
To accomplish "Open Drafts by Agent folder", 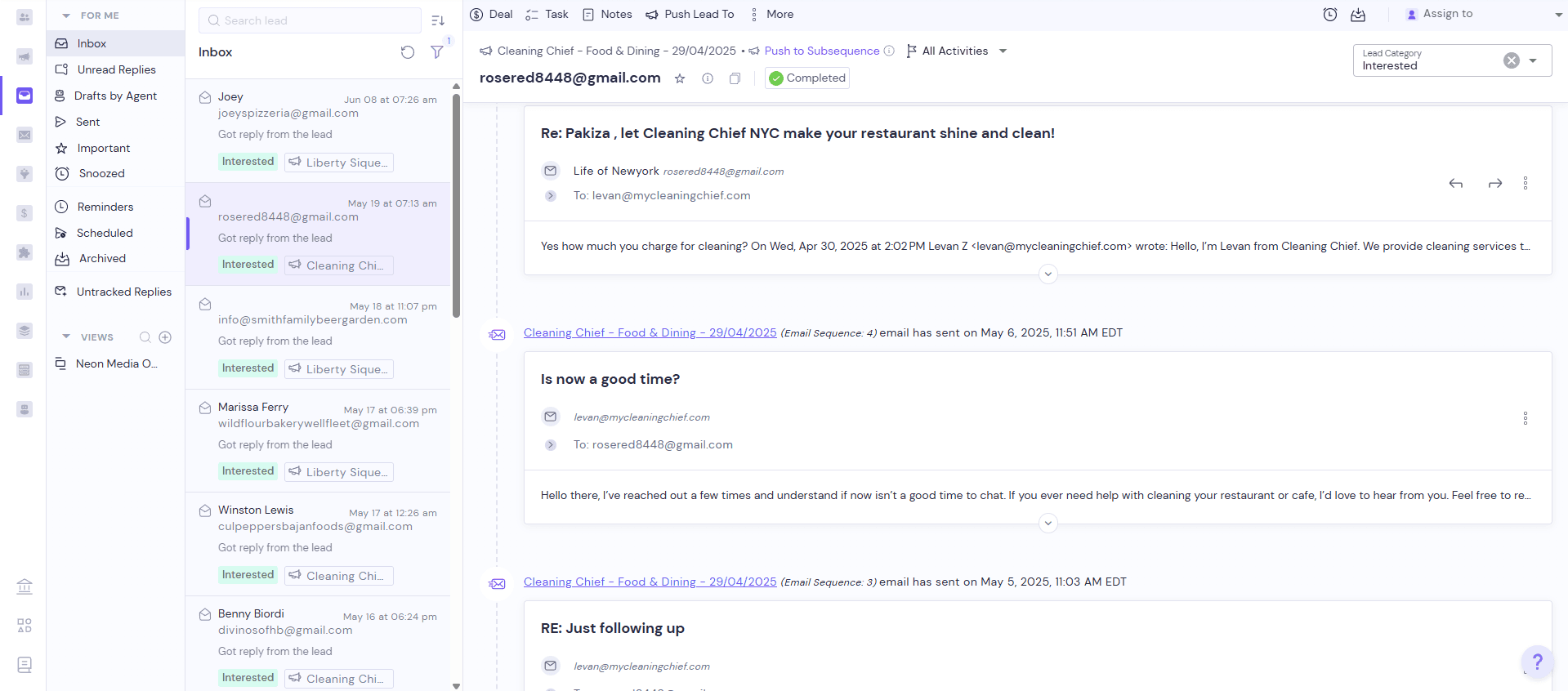I will (115, 96).
